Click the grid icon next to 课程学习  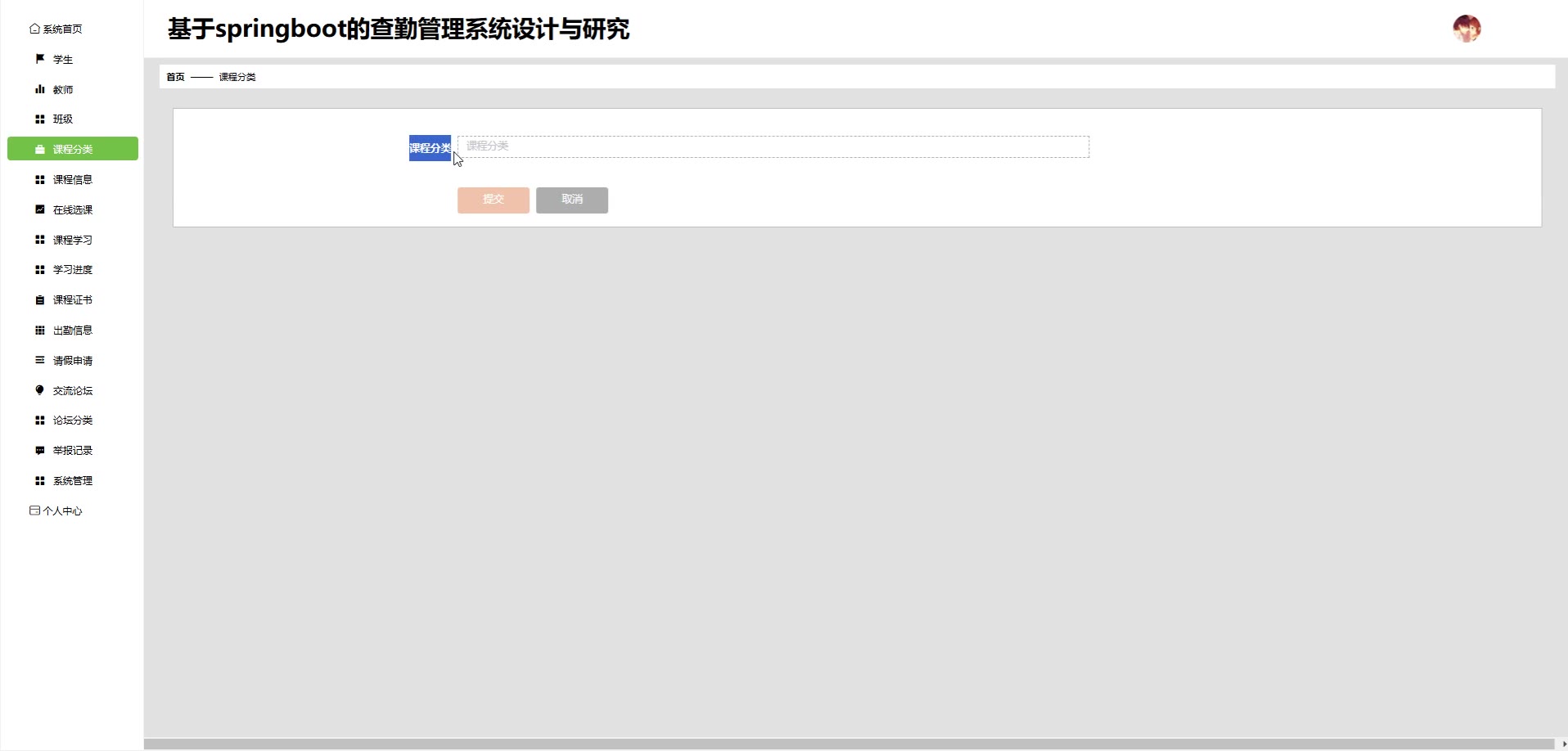[x=40, y=240]
